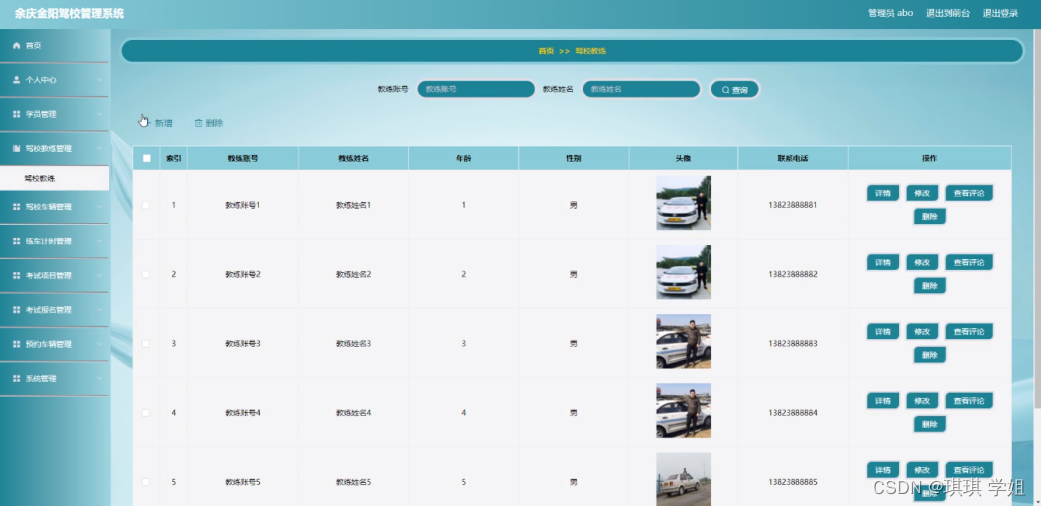Click 首页 in the breadcrumb bar

coord(546,51)
